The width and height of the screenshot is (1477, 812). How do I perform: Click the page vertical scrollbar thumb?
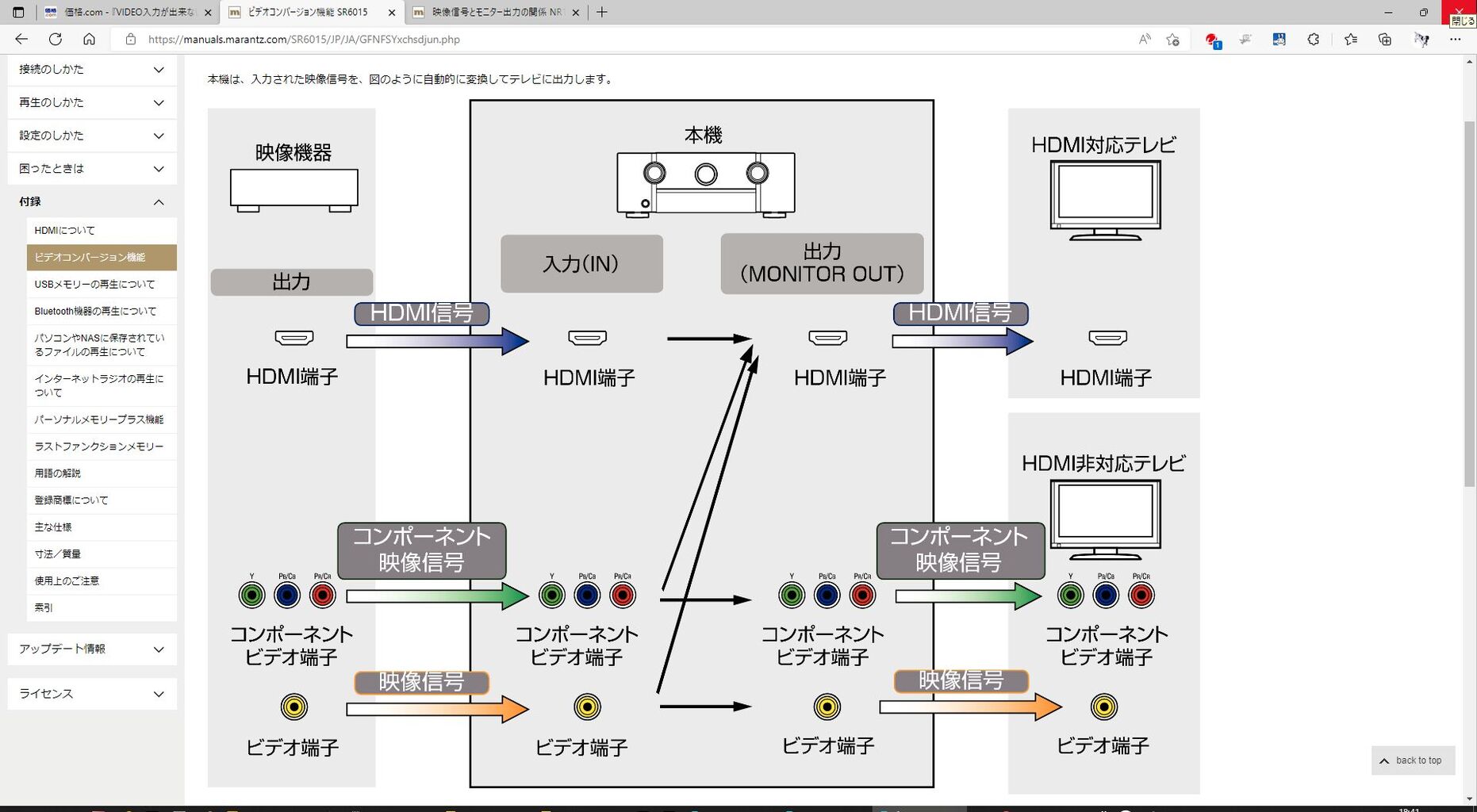click(x=1469, y=304)
